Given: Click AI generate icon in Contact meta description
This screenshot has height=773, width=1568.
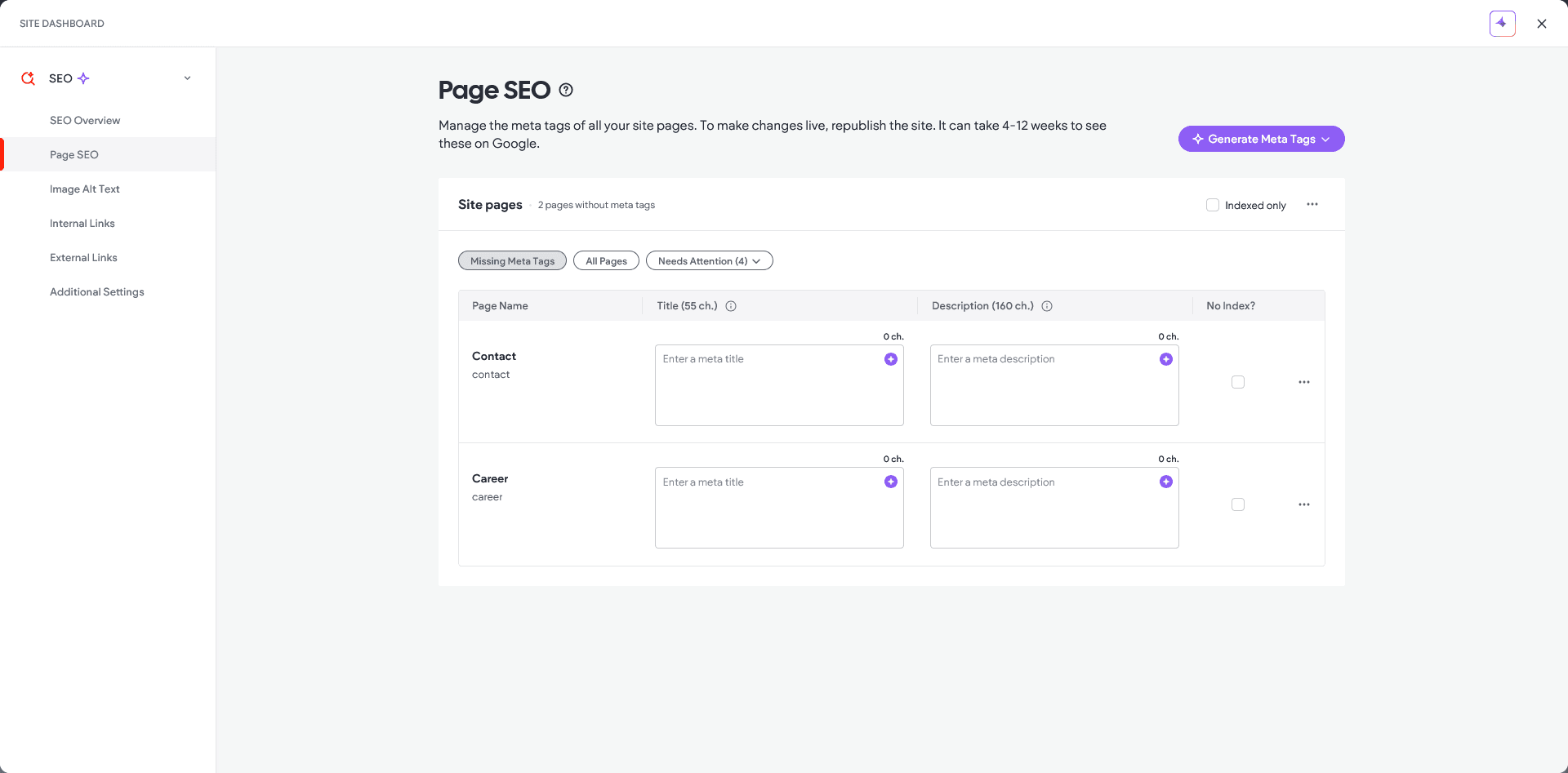Looking at the screenshot, I should coord(1165,359).
